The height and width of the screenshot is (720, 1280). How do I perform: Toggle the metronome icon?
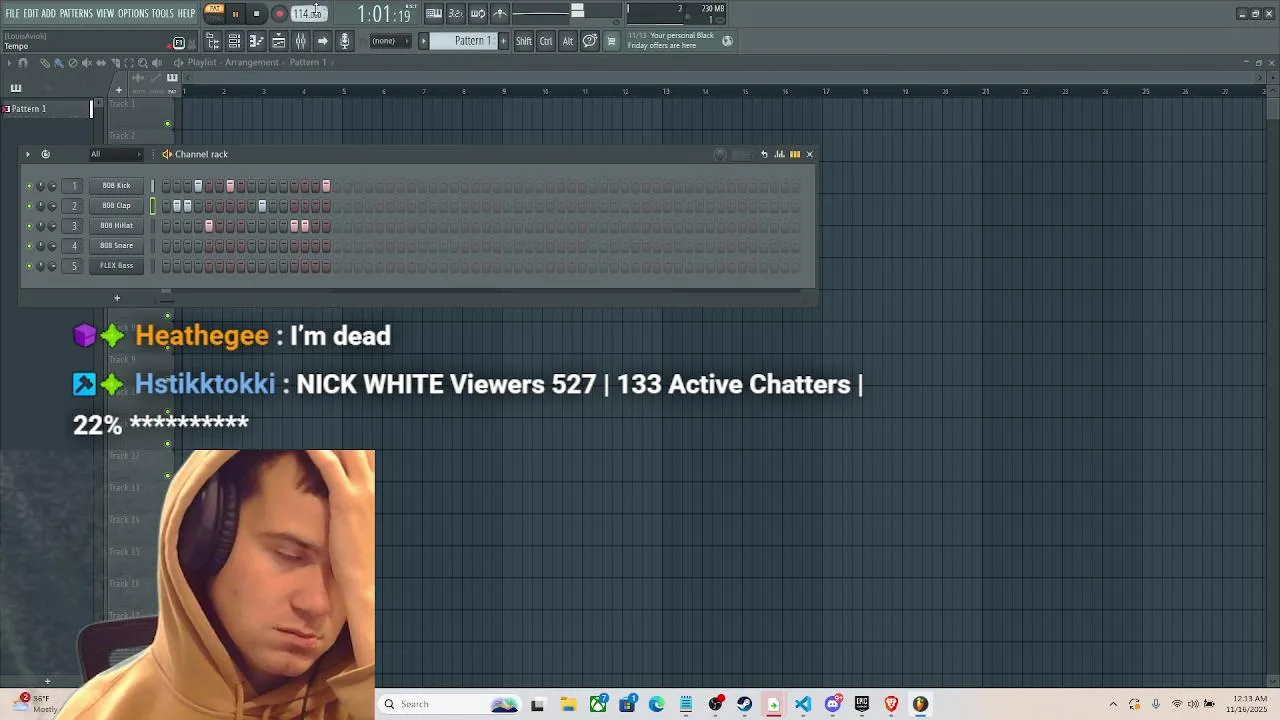pos(500,14)
